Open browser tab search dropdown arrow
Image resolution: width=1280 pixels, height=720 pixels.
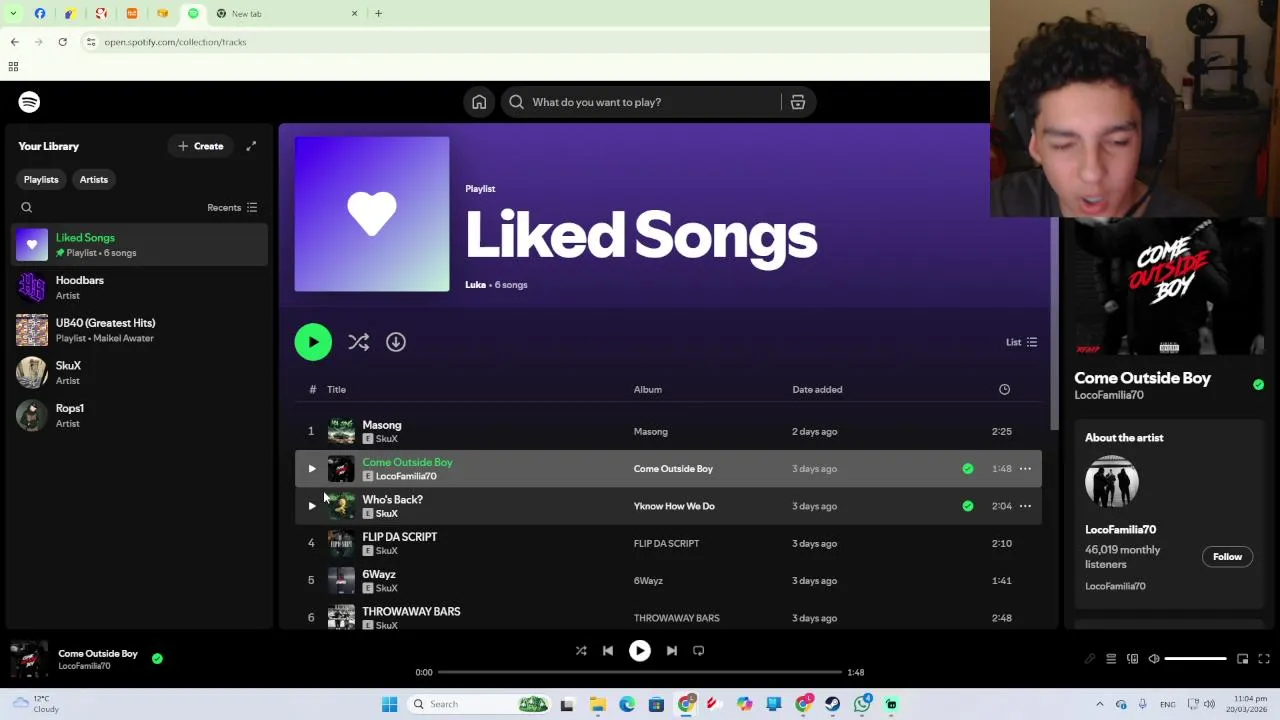coord(13,14)
